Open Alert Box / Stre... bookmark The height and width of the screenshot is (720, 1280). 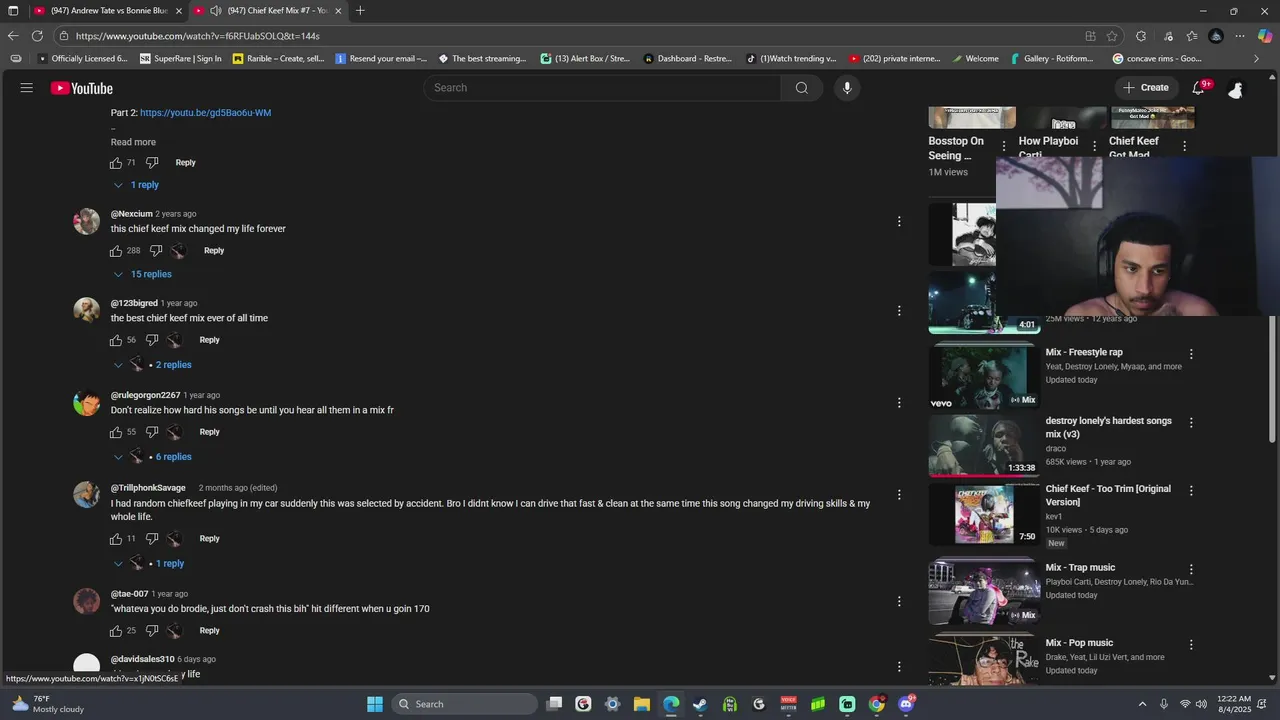click(x=586, y=59)
